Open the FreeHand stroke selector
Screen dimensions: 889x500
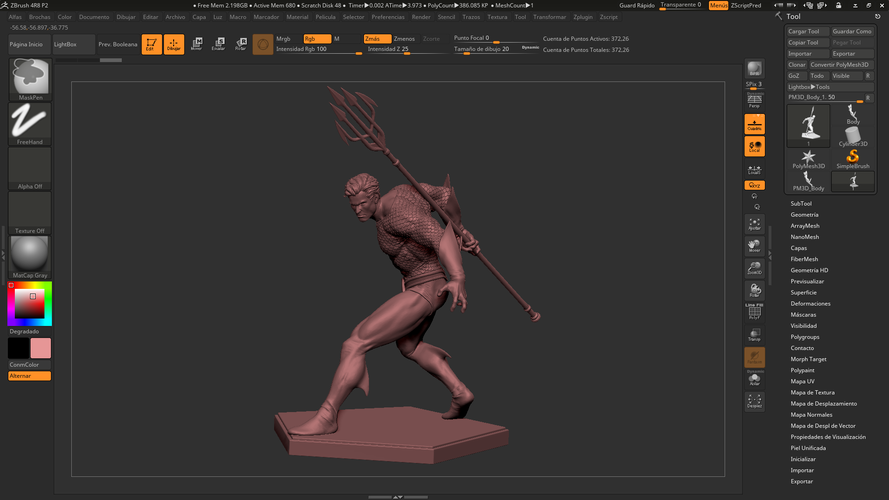[x=30, y=124]
